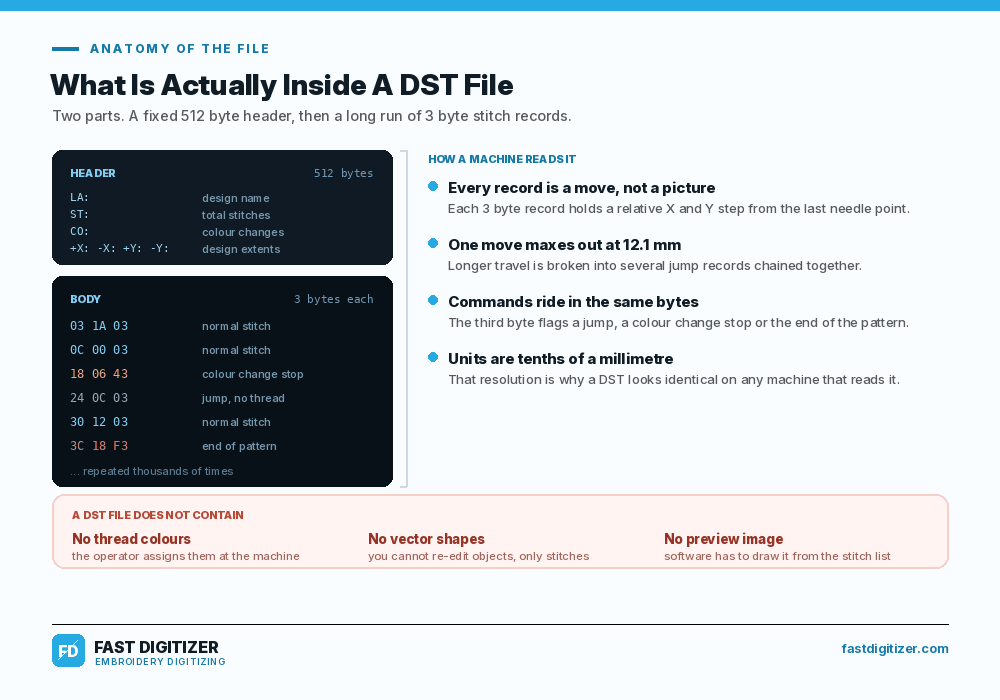
Task: Click the ANATOMY OF THE FILE label
Action: point(180,48)
